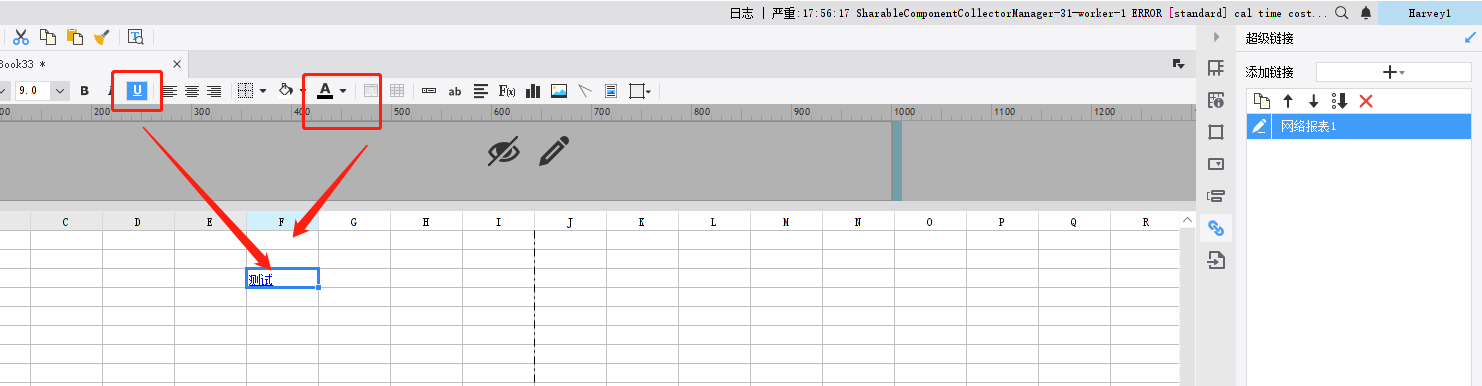Toggle Bold formatting
The height and width of the screenshot is (386, 1482).
tap(85, 91)
